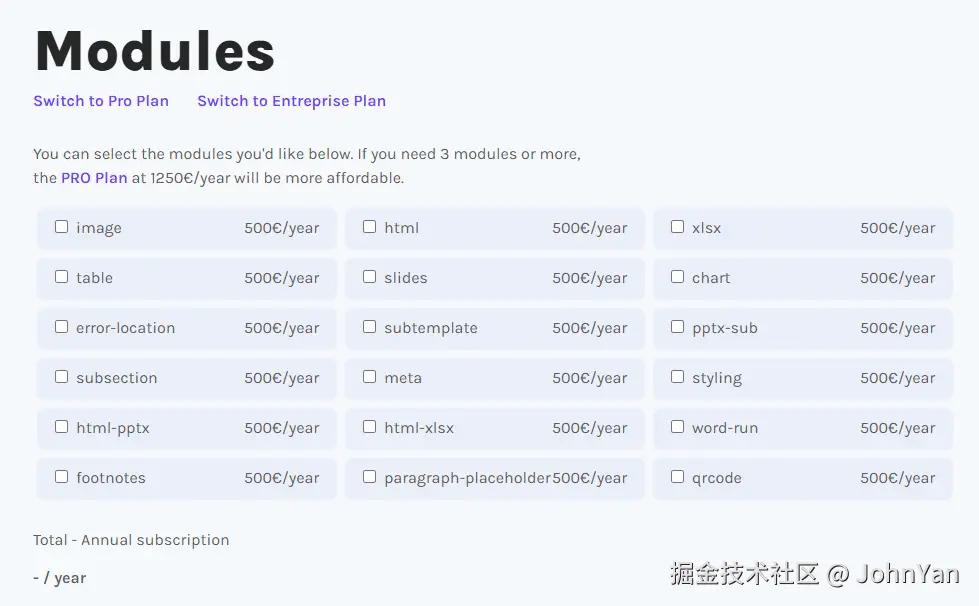The width and height of the screenshot is (979, 606).
Task: Select the chart module
Action: coord(677,277)
